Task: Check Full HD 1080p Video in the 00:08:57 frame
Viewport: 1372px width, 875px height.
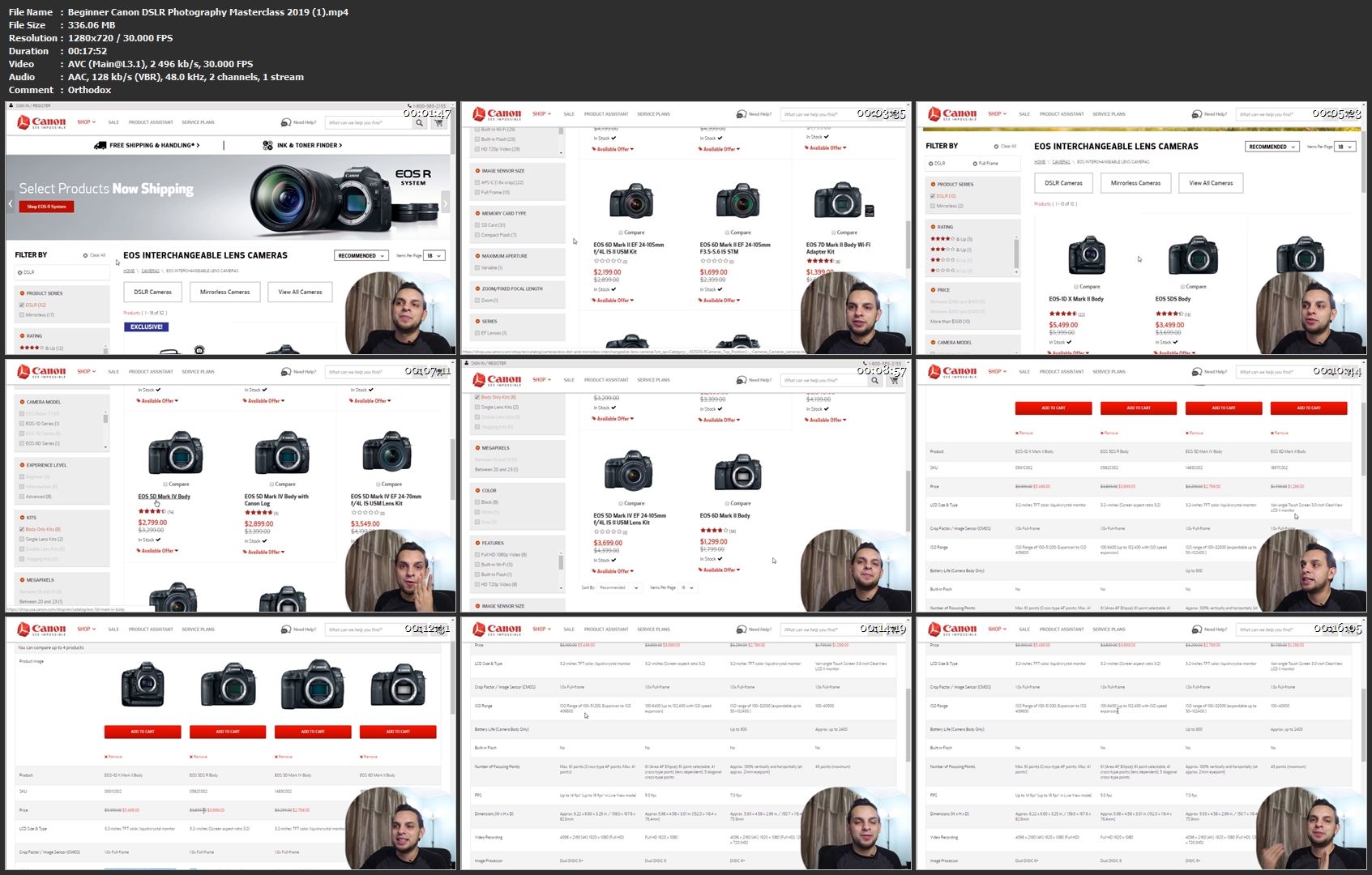Action: click(477, 555)
